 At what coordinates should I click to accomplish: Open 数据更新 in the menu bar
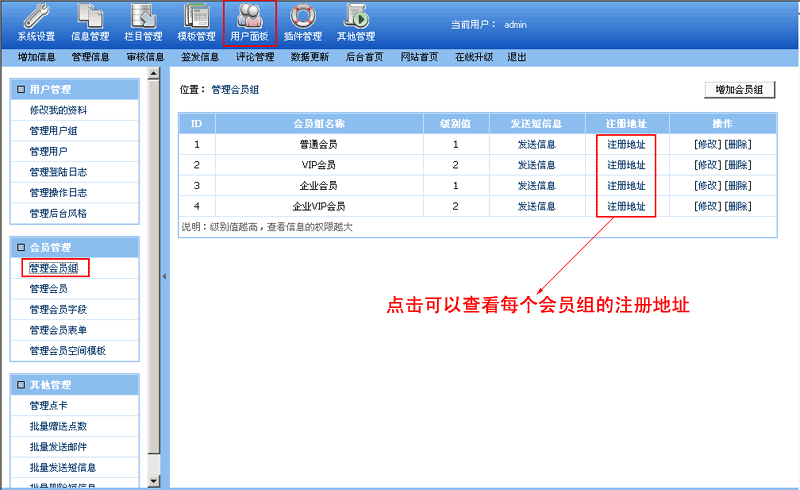pyautogui.click(x=309, y=57)
